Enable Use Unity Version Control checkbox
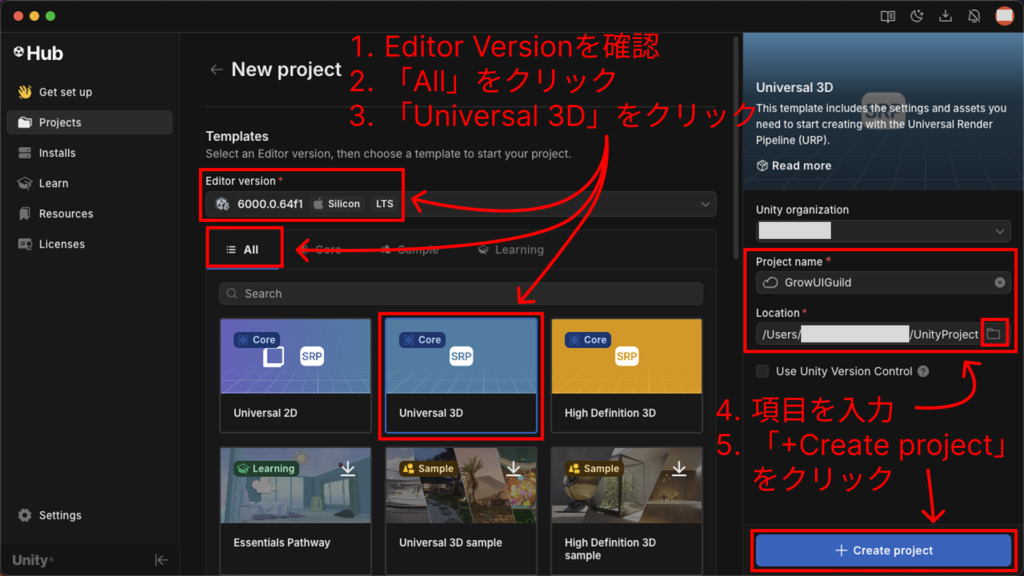 [x=763, y=371]
